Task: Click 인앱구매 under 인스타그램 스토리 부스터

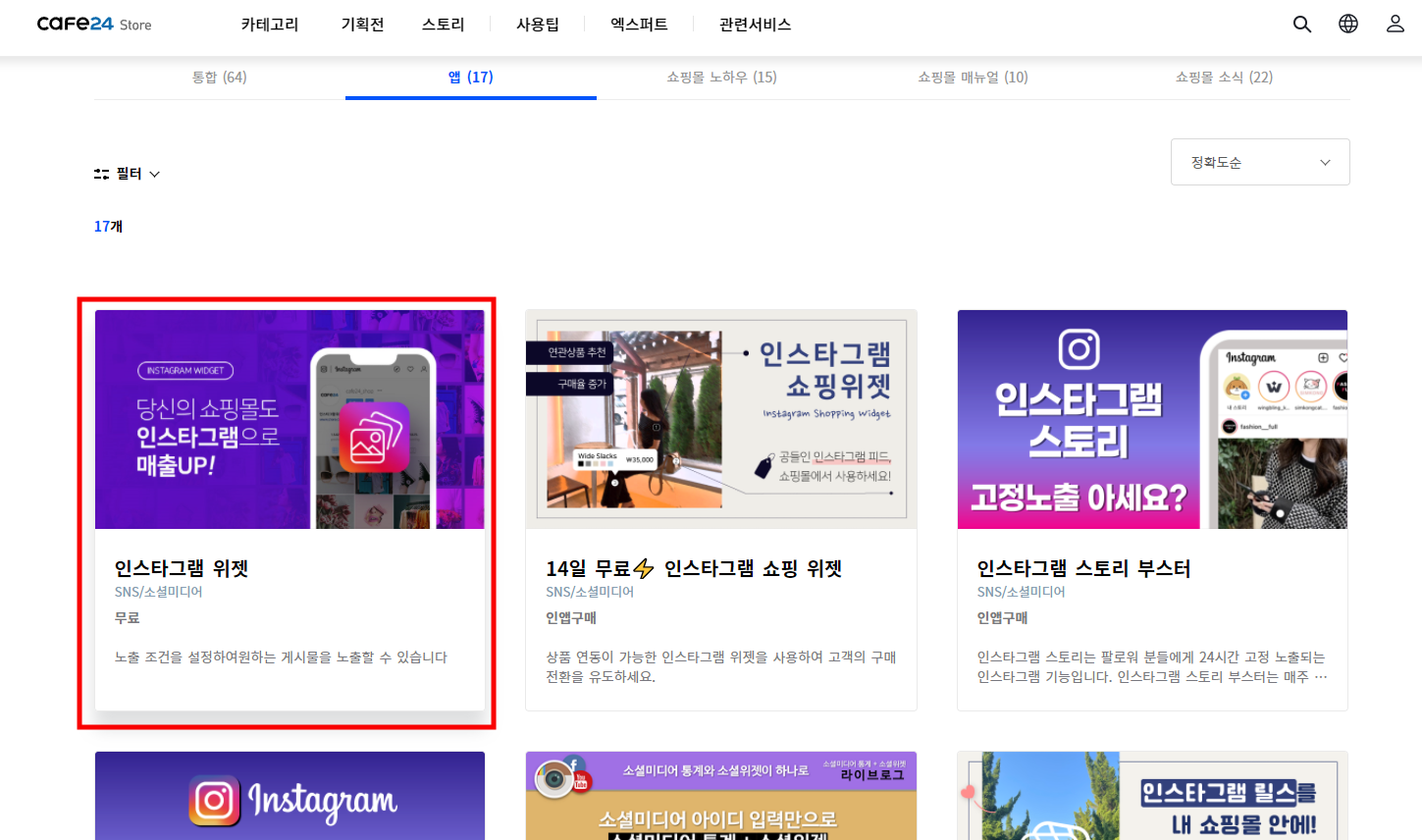Action: tap(1002, 618)
